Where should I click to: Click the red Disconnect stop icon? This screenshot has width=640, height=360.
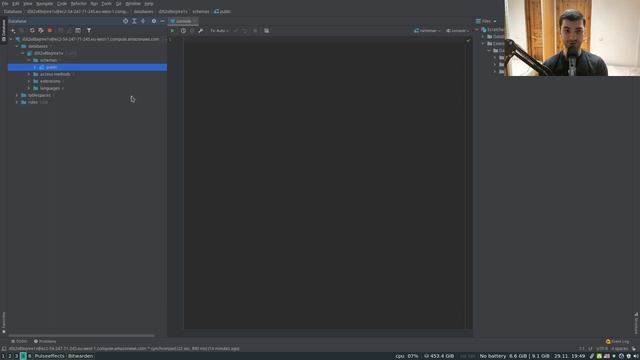click(50, 31)
